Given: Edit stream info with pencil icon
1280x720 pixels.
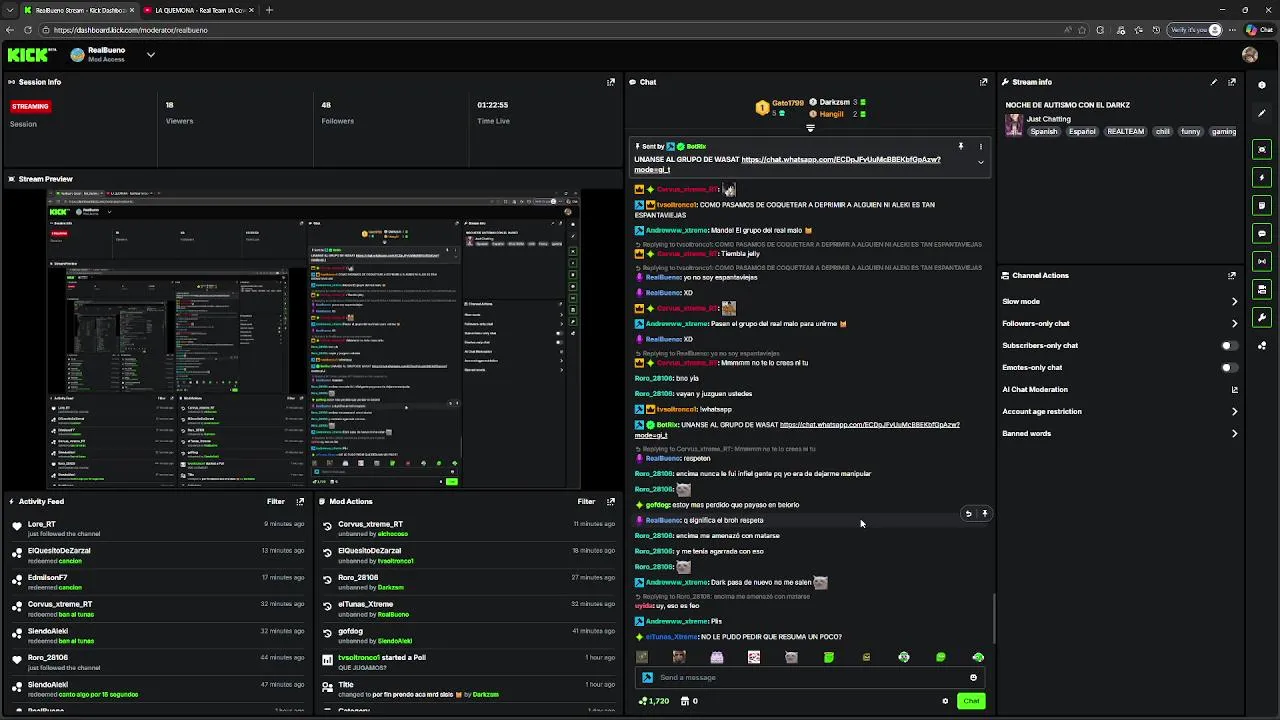Looking at the screenshot, I should click(x=1214, y=82).
